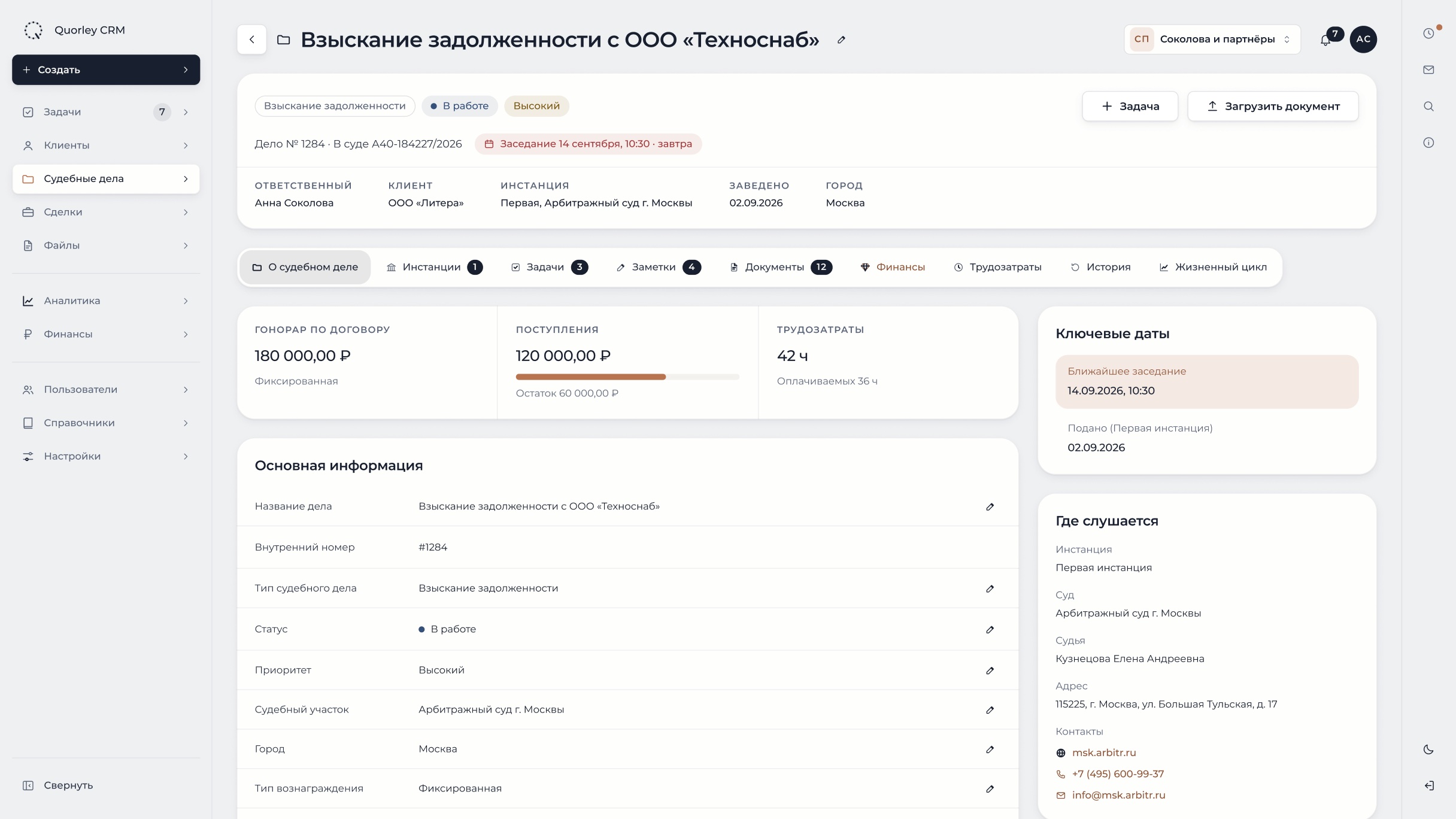Image resolution: width=1456 pixels, height=819 pixels.
Task: Edit the Город row in Основная информация
Action: (990, 750)
